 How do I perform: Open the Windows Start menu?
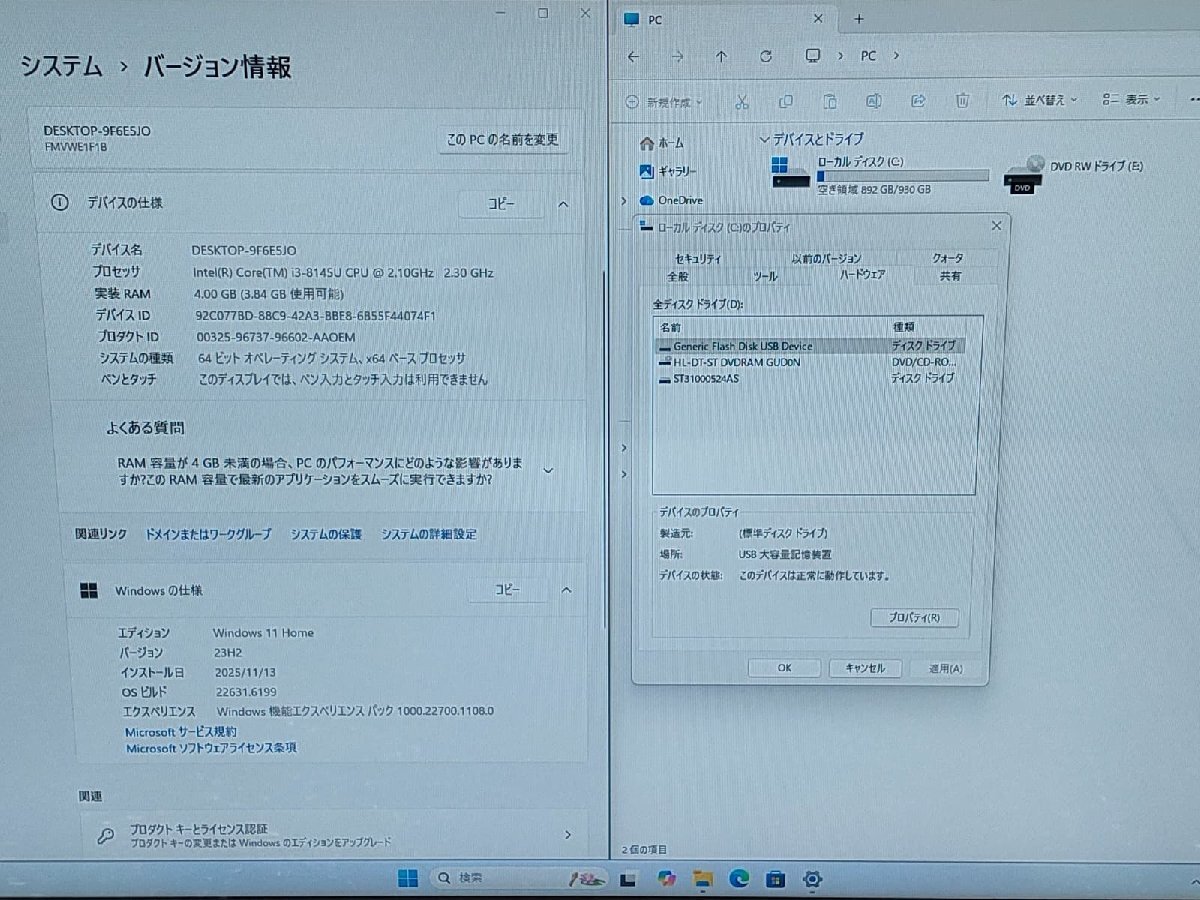[x=408, y=879]
